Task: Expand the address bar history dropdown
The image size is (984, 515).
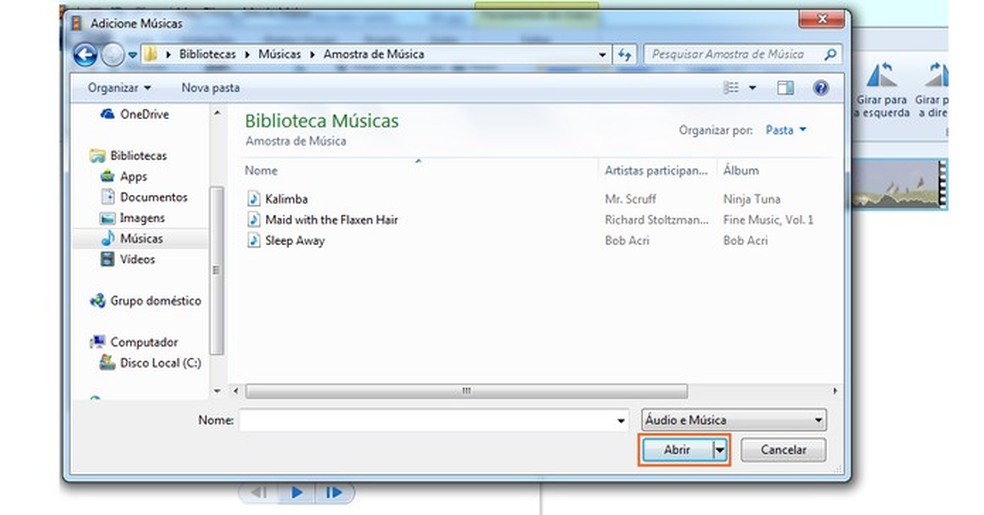Action: click(602, 55)
